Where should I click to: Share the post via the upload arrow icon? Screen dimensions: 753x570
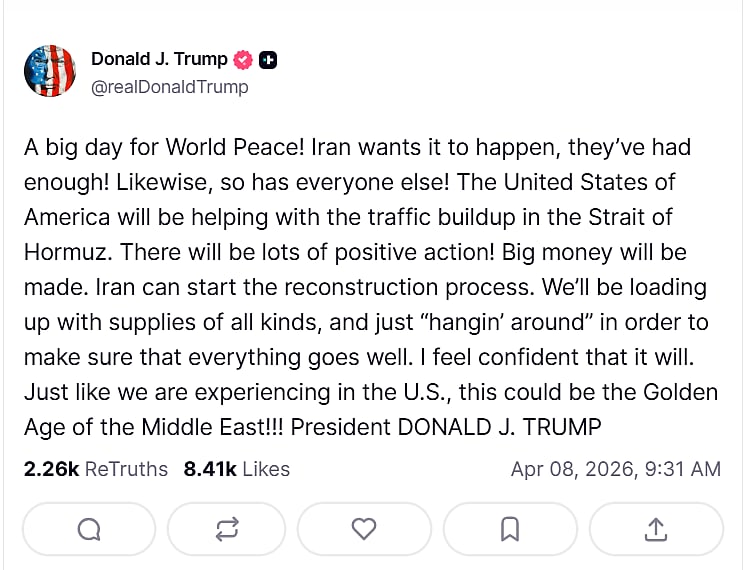656,528
